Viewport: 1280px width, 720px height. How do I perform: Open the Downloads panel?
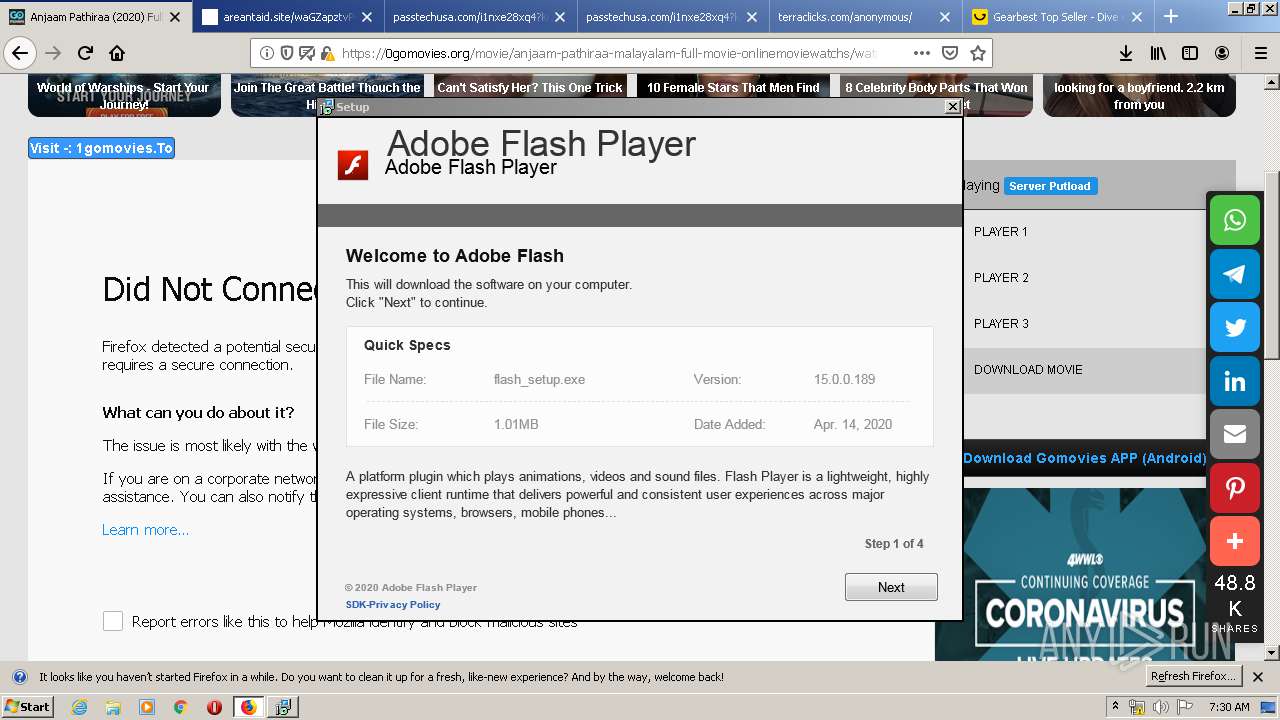pos(1126,53)
